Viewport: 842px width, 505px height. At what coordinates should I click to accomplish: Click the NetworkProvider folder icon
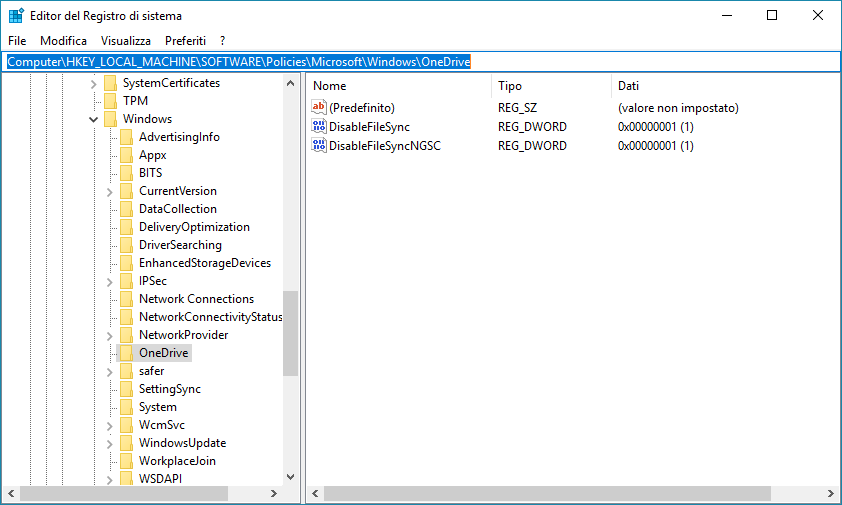coord(127,335)
